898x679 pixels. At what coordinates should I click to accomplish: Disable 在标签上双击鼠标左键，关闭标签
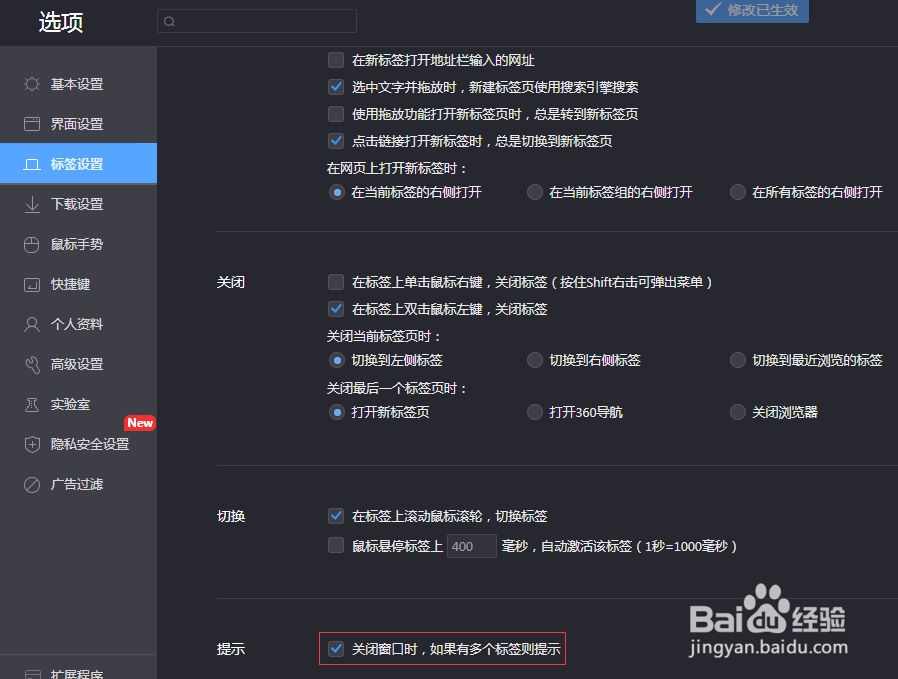point(336,309)
